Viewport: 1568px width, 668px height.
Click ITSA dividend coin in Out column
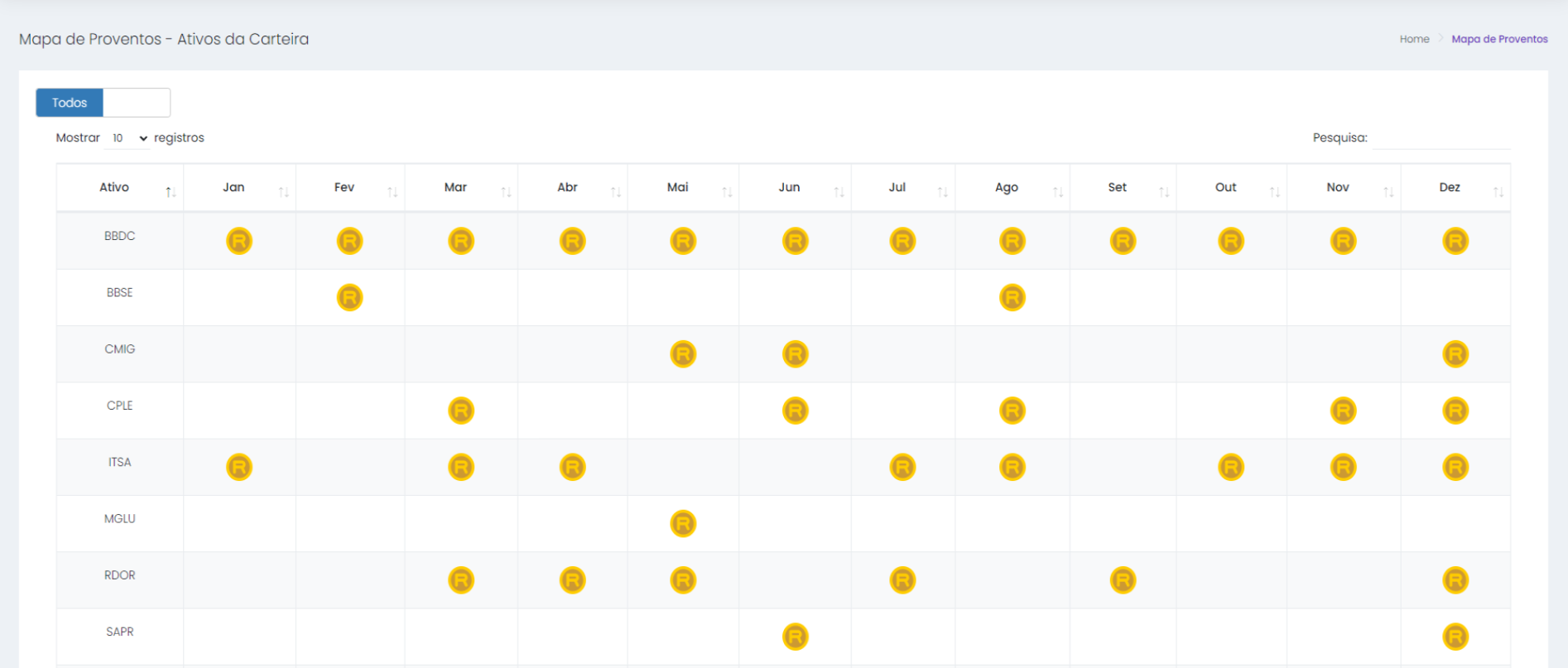click(x=1231, y=467)
